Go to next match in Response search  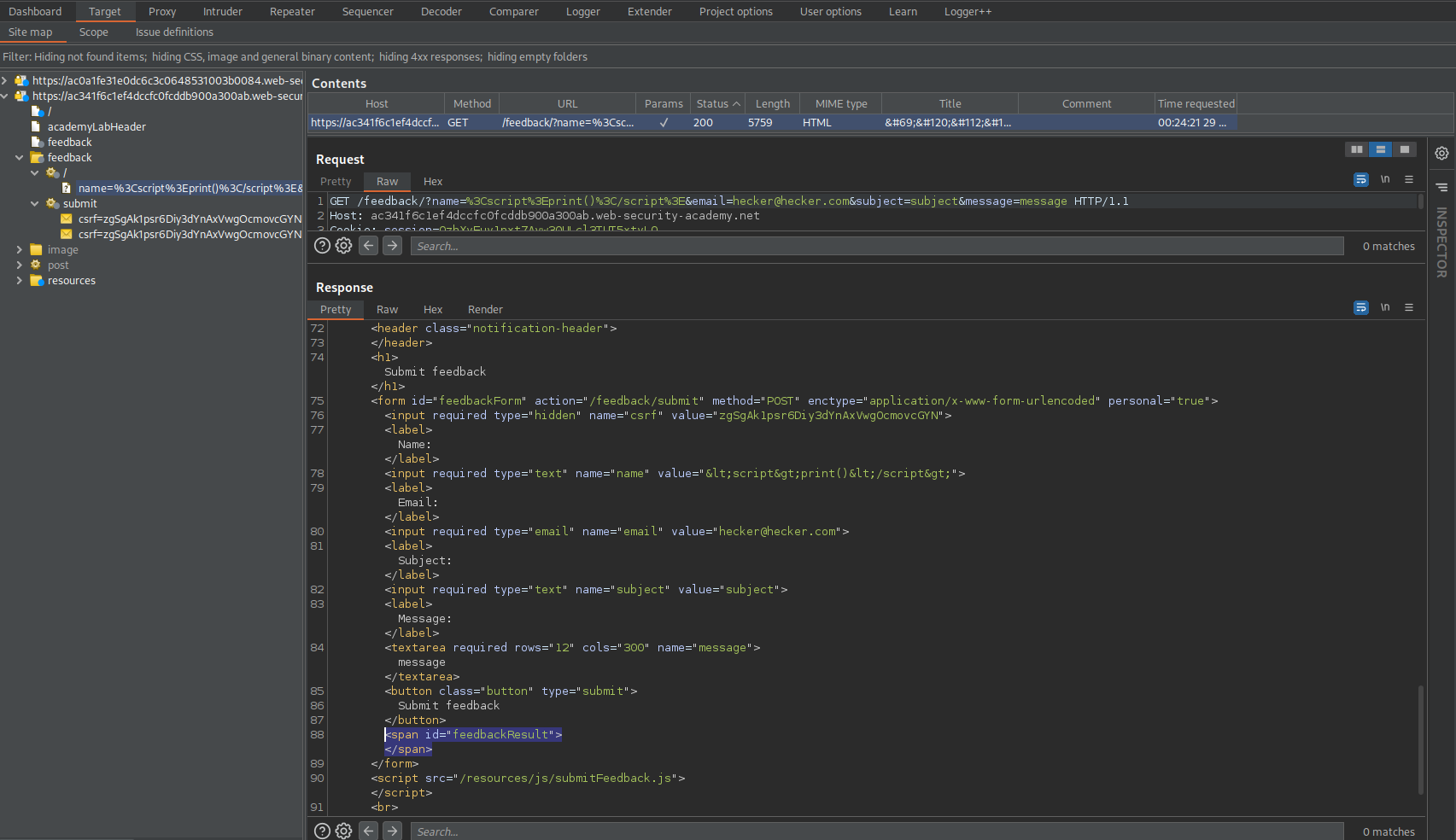(x=392, y=831)
